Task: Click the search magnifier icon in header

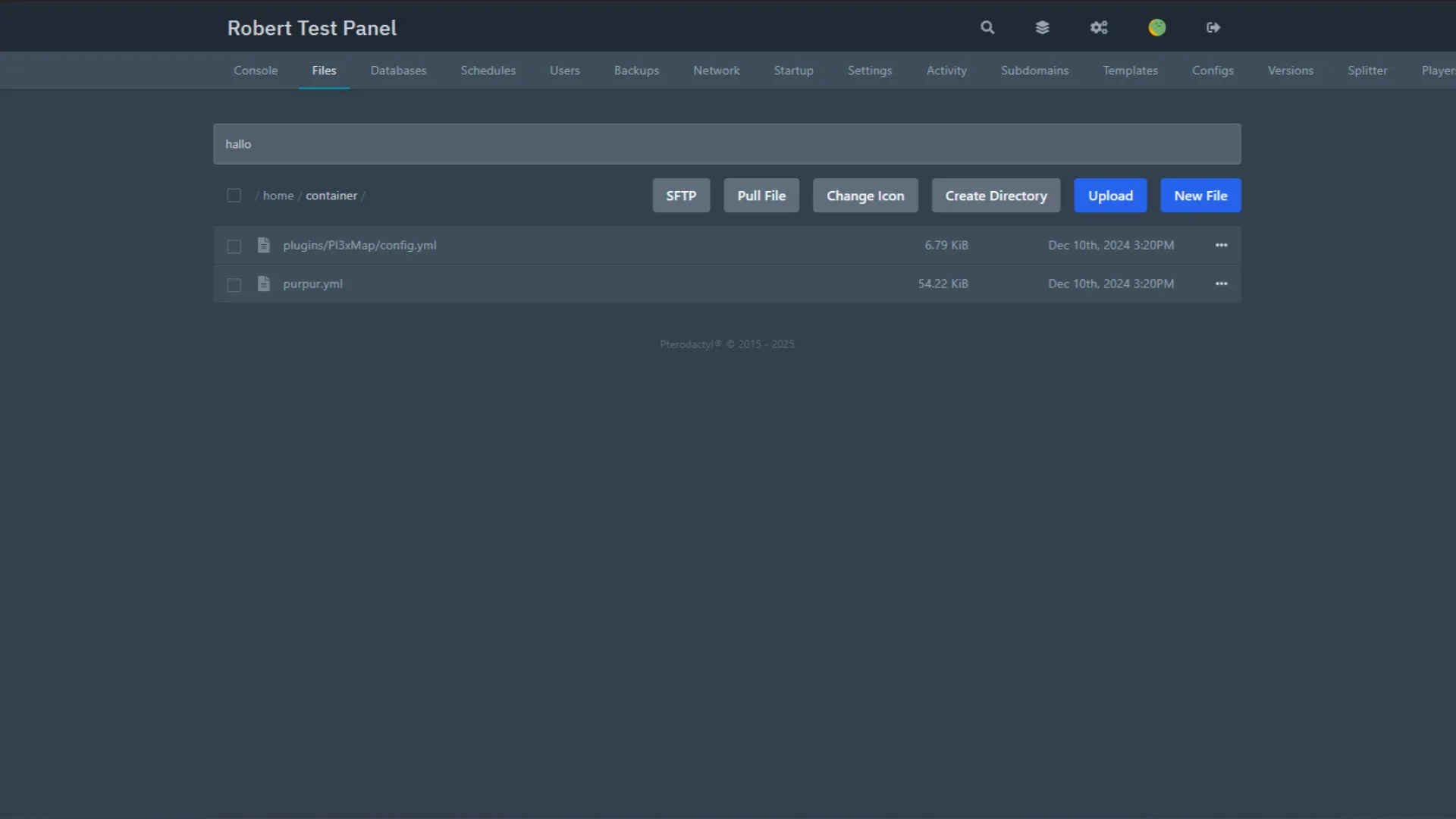Action: (987, 27)
